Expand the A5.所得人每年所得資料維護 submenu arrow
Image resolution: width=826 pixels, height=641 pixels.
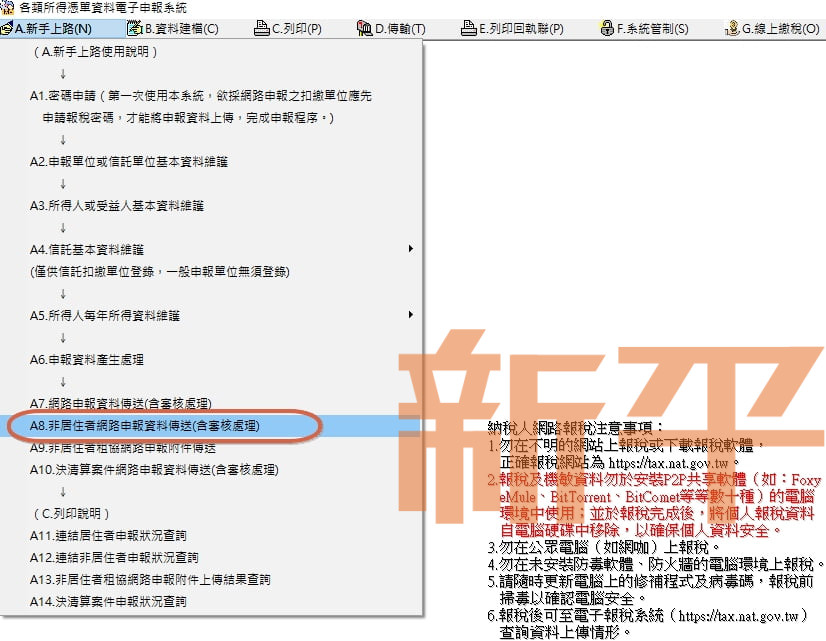[411, 315]
